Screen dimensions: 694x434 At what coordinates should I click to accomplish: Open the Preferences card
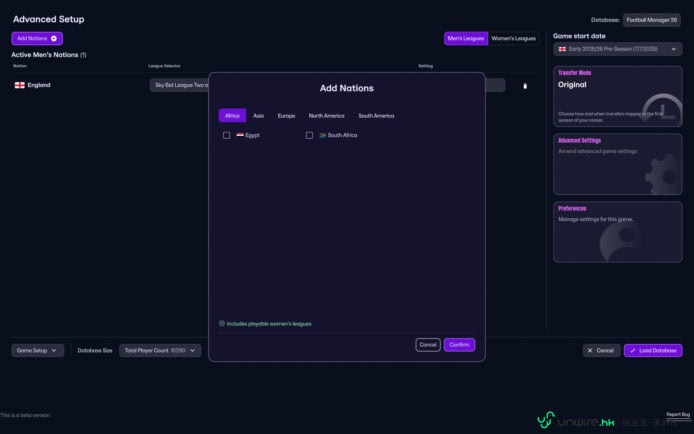[x=617, y=232]
